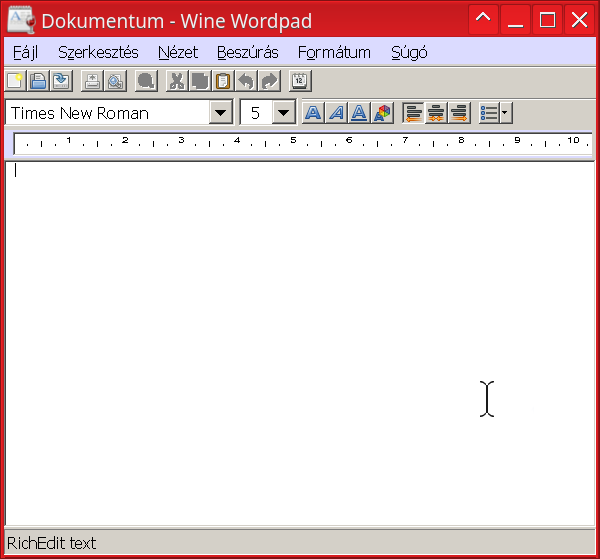600x559 pixels.
Task: Open print preview with magnifier icon
Action: tap(115, 81)
